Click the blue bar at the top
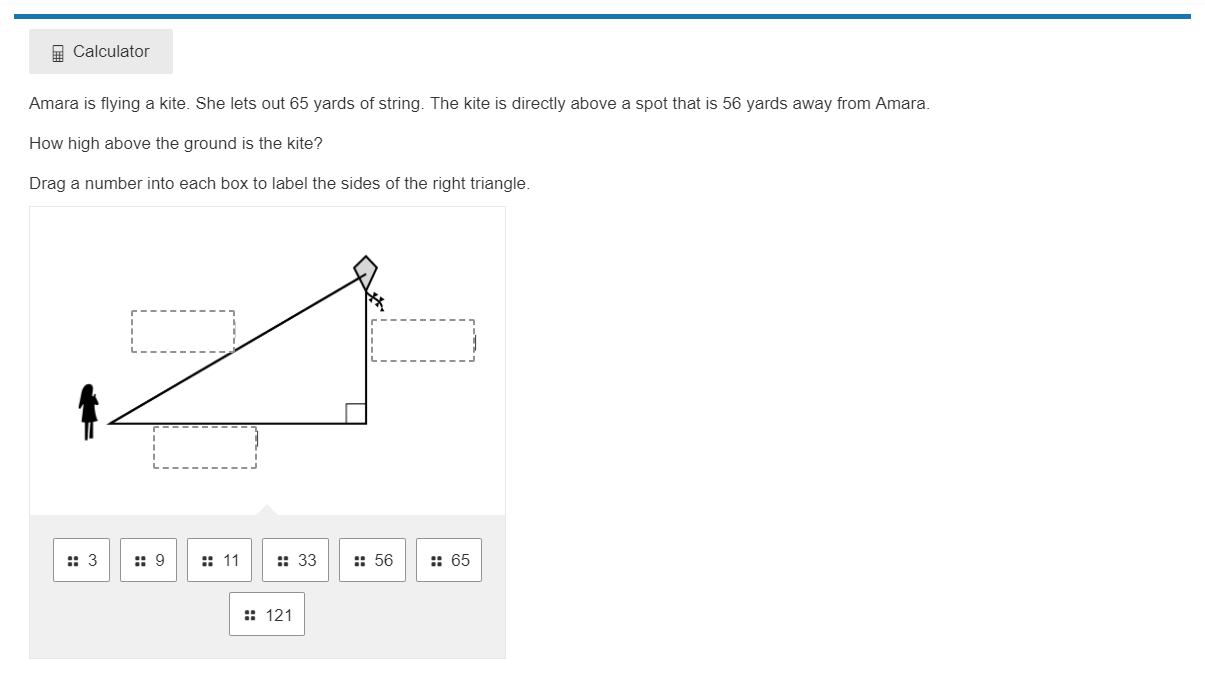The height and width of the screenshot is (678, 1205). click(602, 16)
